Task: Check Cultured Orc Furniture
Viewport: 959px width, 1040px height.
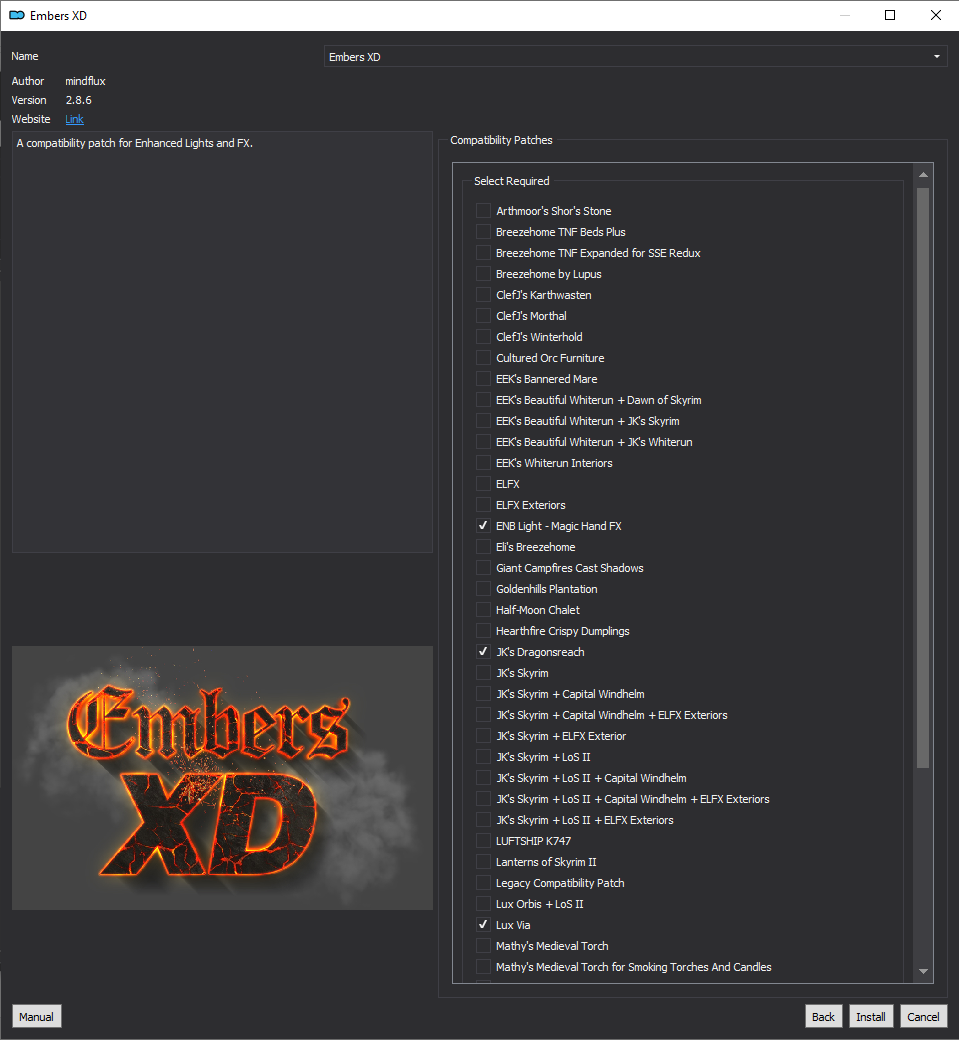Action: coord(483,358)
